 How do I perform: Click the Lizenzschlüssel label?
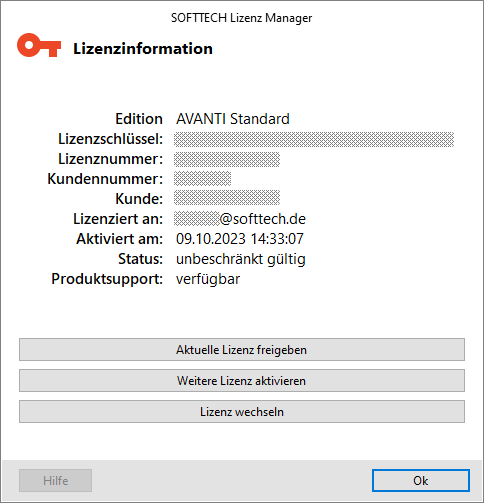(x=110, y=139)
